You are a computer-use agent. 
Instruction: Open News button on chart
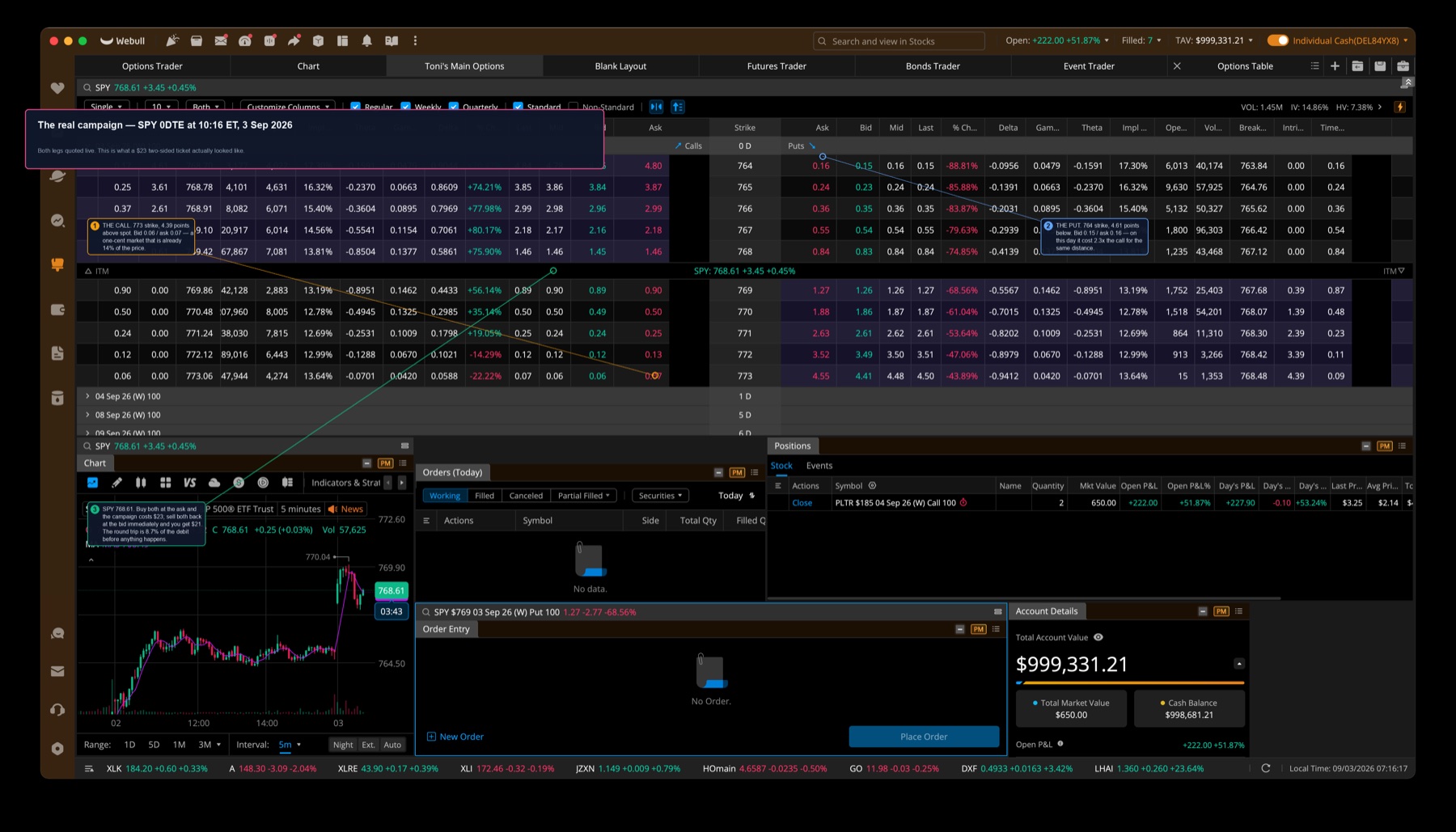[x=346, y=509]
